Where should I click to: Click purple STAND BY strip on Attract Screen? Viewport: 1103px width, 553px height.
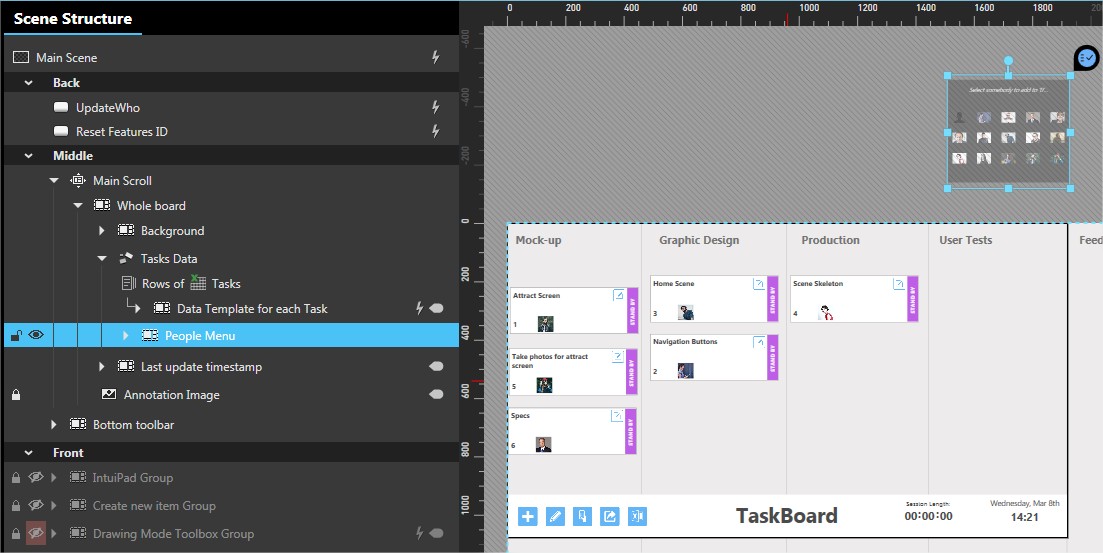632,310
